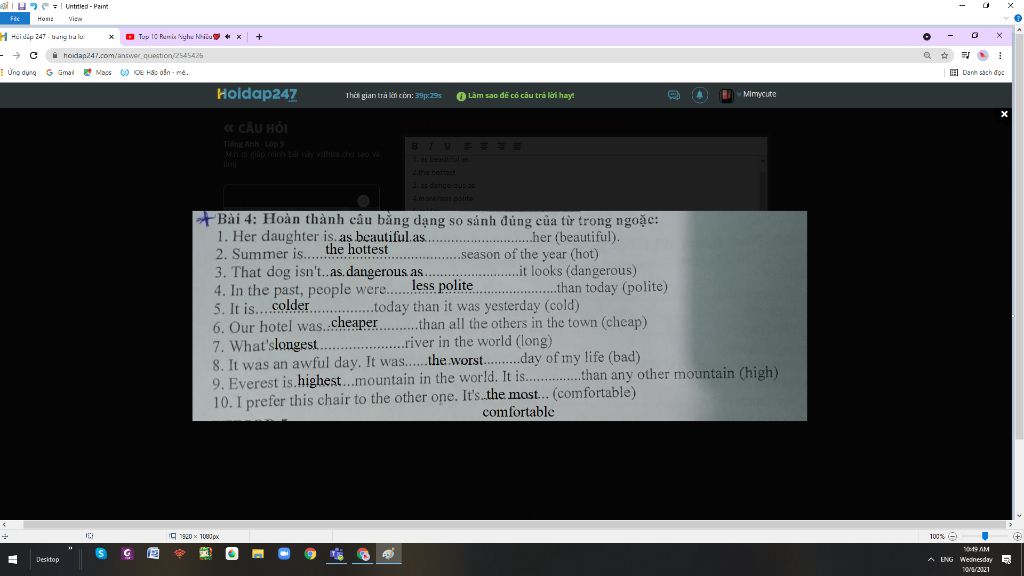Click the bookmark star icon in address bar
Screen dimensions: 1024x576
tap(944, 56)
